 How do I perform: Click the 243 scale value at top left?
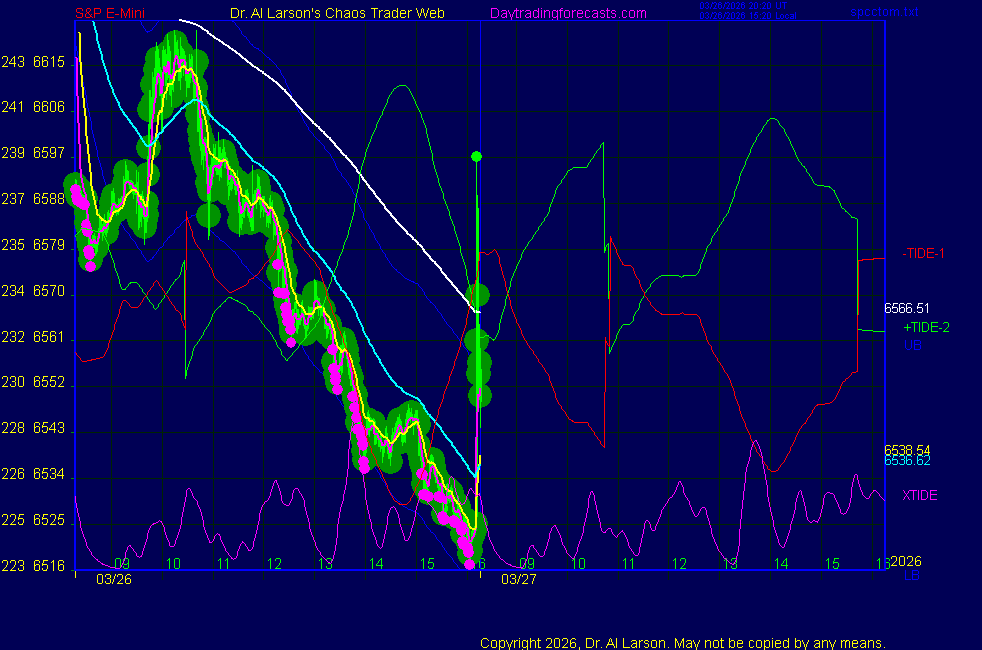click(x=12, y=62)
